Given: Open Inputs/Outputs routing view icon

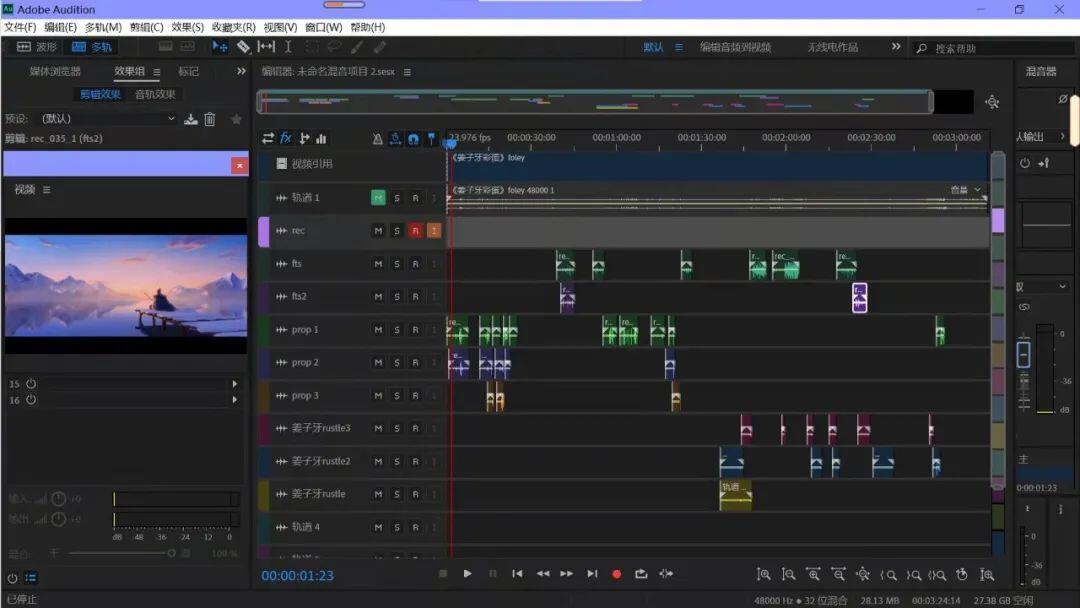Looking at the screenshot, I should tap(268, 138).
